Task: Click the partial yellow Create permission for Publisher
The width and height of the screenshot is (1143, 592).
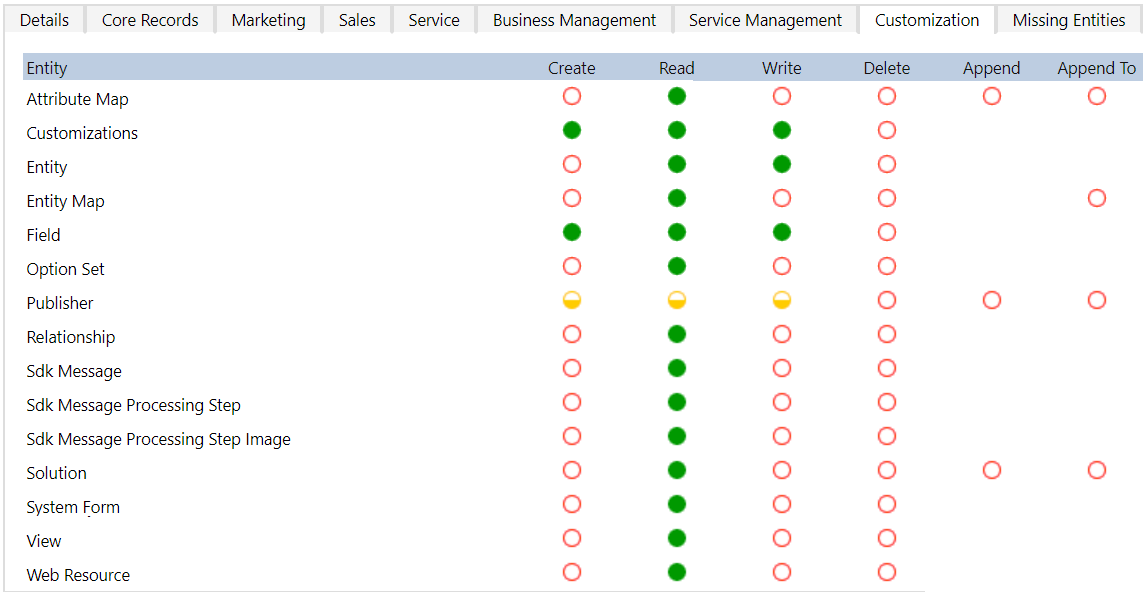Action: point(571,300)
